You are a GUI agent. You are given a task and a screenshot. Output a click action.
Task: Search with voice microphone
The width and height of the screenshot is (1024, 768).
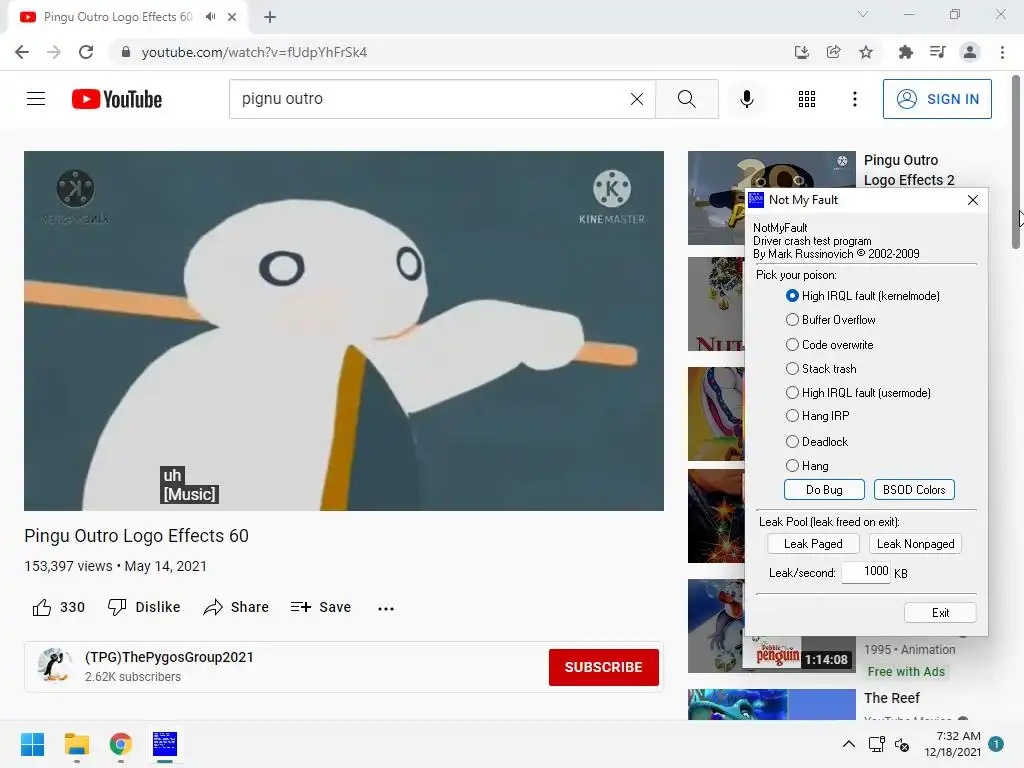click(x=746, y=99)
